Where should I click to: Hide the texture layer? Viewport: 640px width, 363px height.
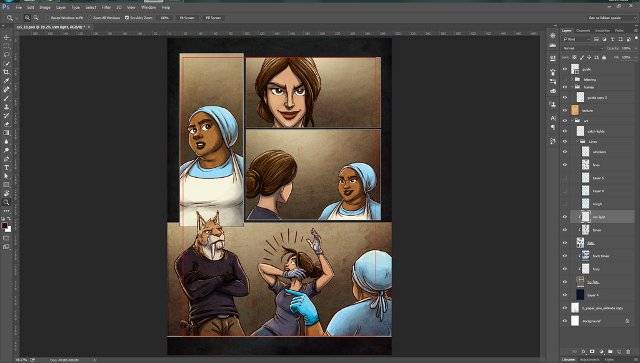(565, 110)
